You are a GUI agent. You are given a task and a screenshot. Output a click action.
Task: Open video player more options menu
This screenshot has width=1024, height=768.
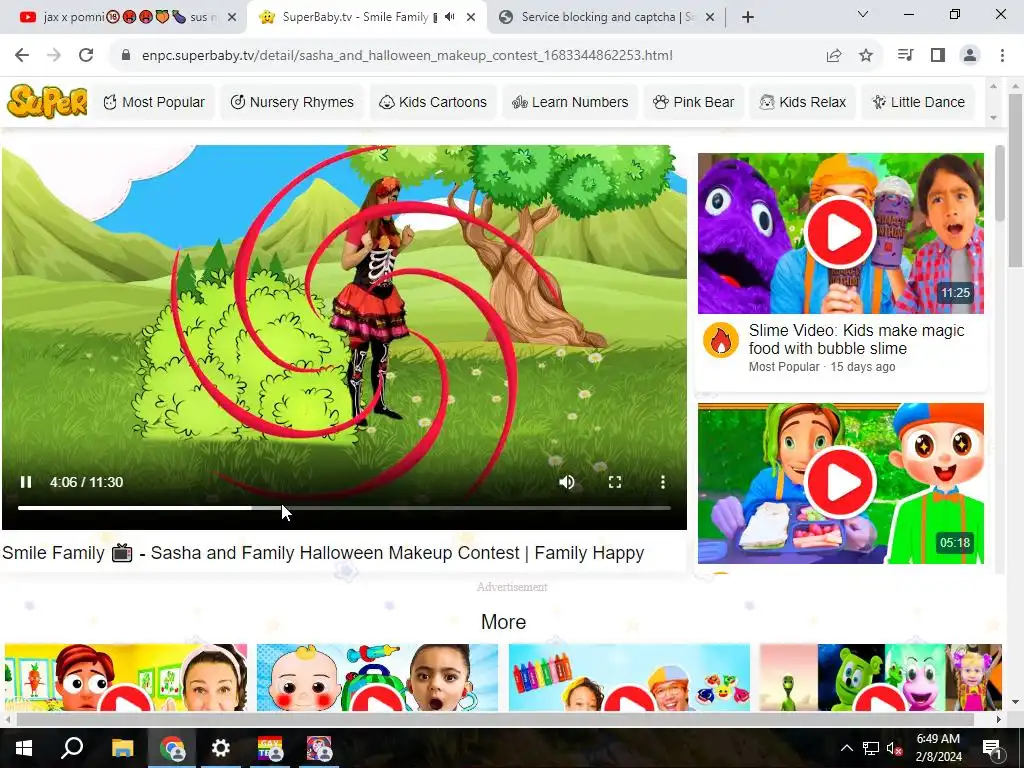point(663,482)
